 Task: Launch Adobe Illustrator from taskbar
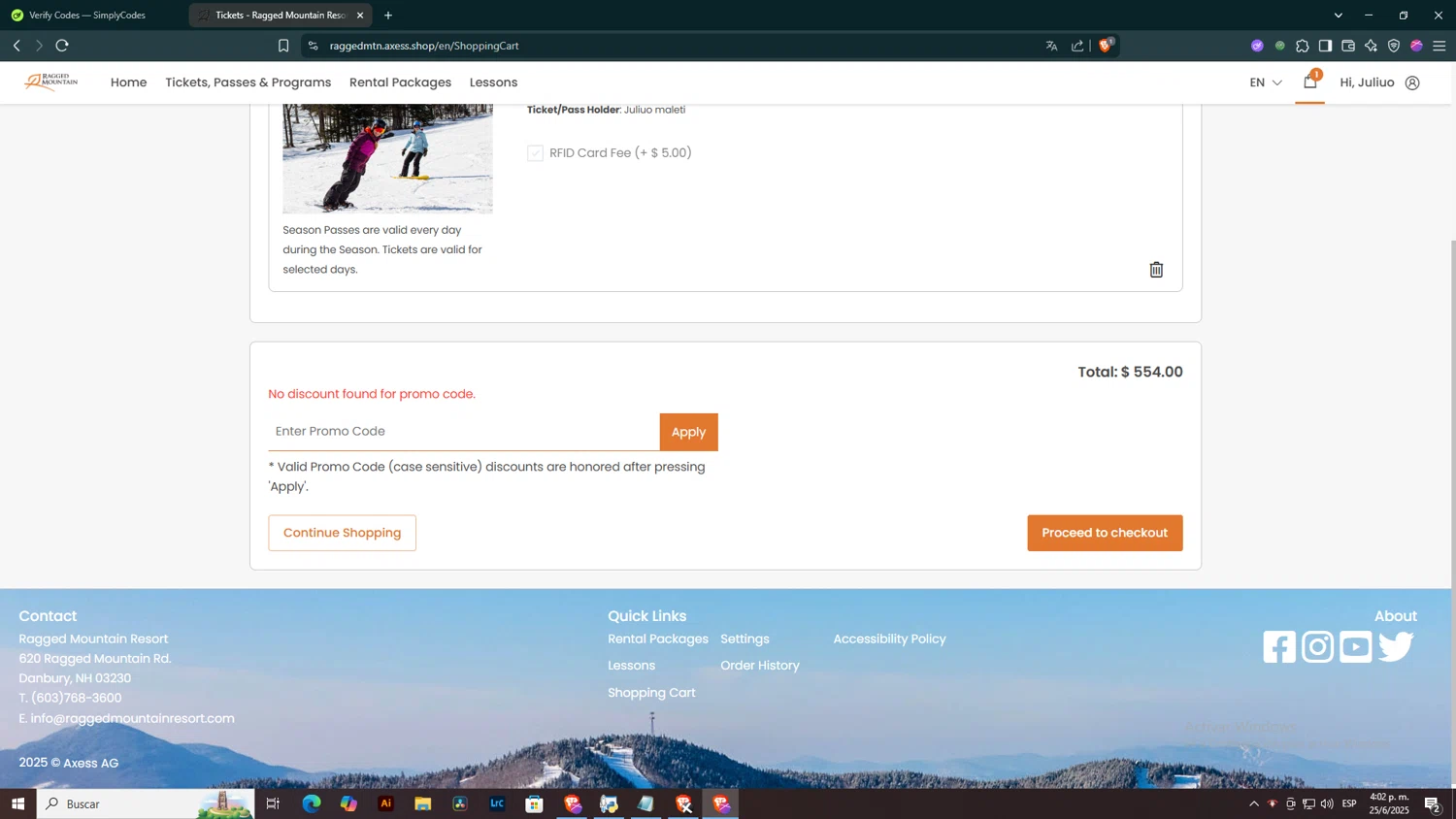tap(385, 803)
